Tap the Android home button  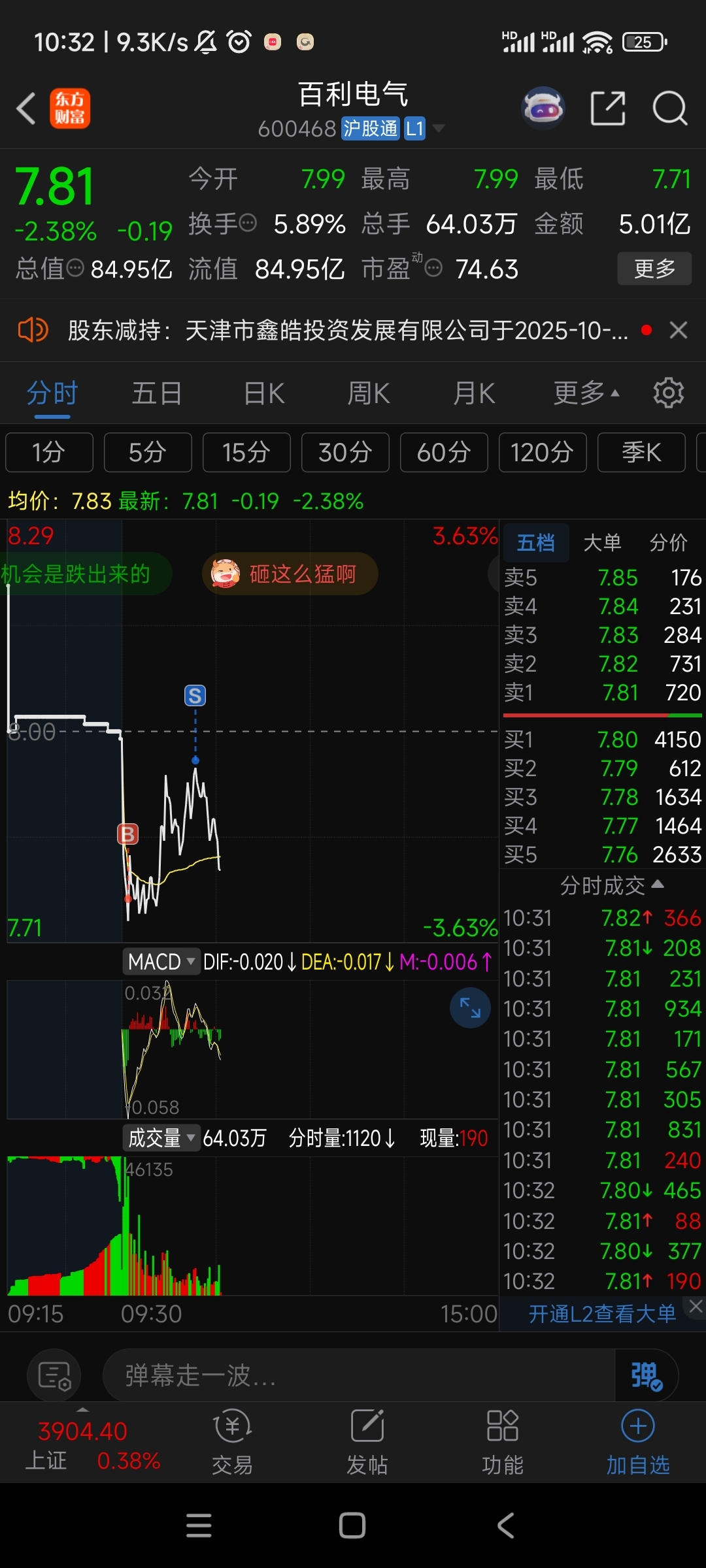point(352,1526)
